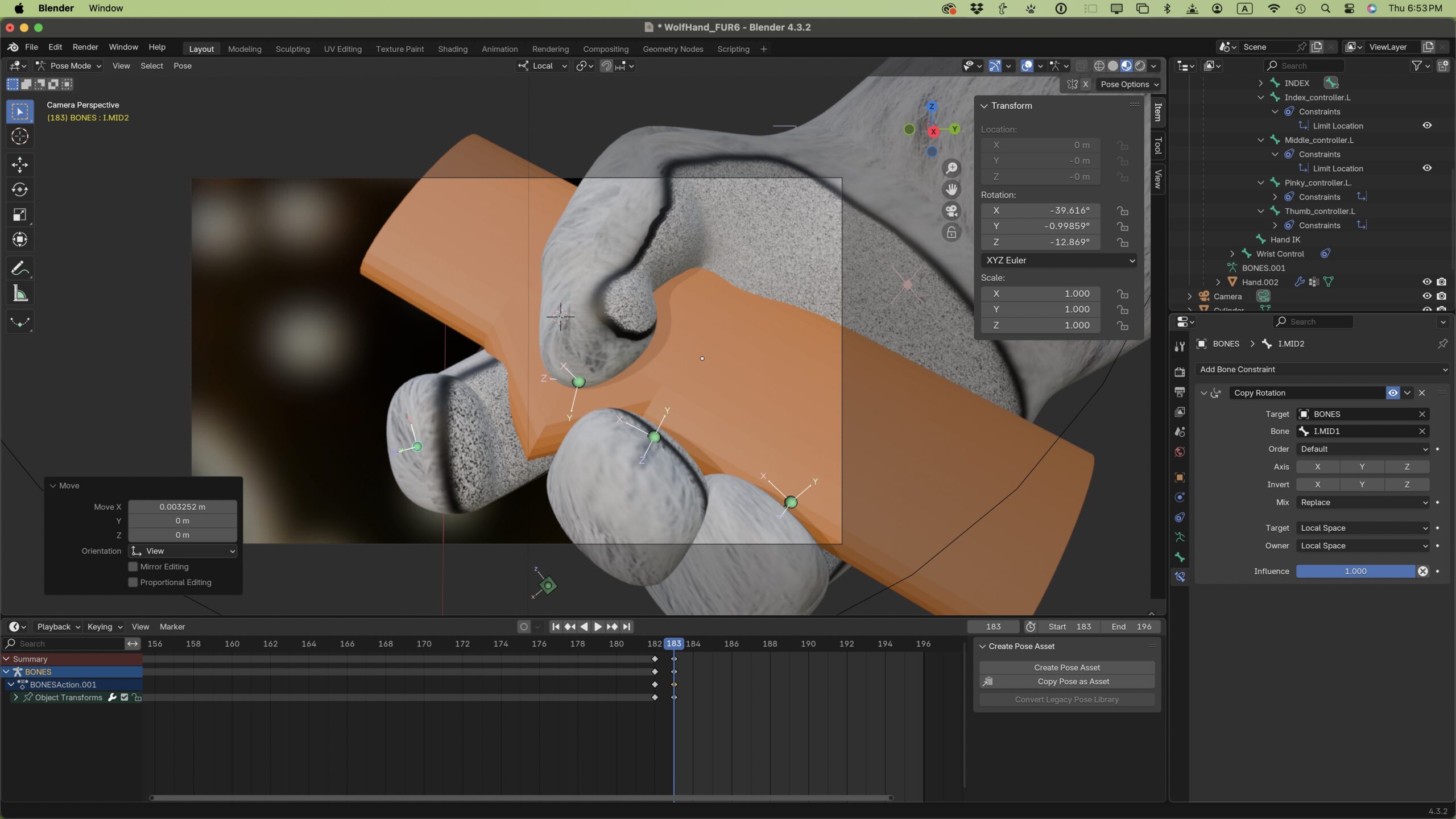Select the Measure tool
The height and width of the screenshot is (819, 1456).
pos(19,293)
